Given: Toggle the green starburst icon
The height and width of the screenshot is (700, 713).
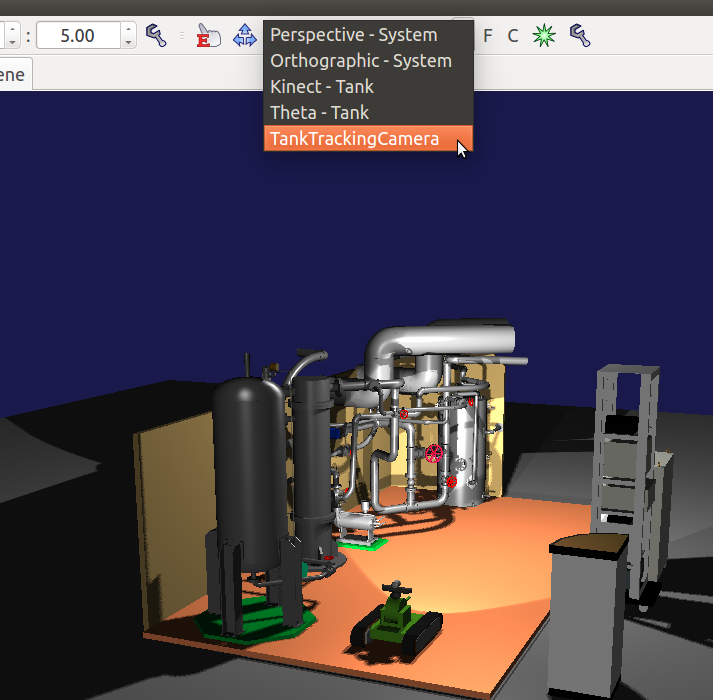Looking at the screenshot, I should click(x=544, y=35).
